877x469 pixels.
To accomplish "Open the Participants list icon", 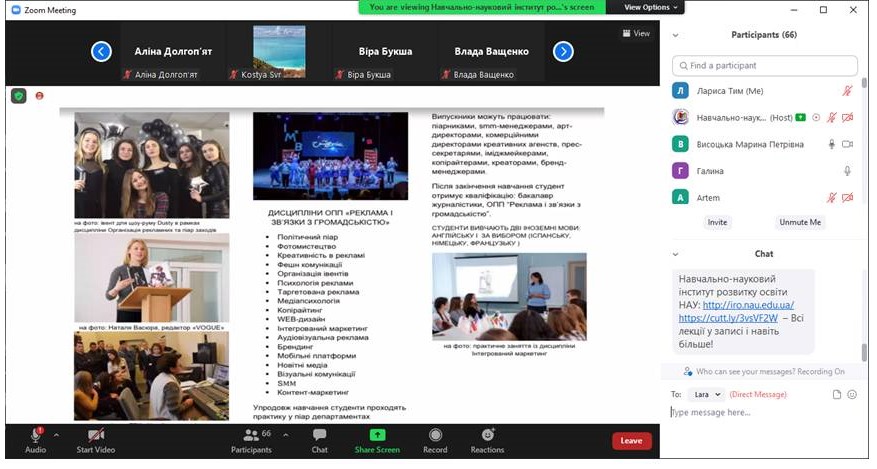I will point(251,435).
